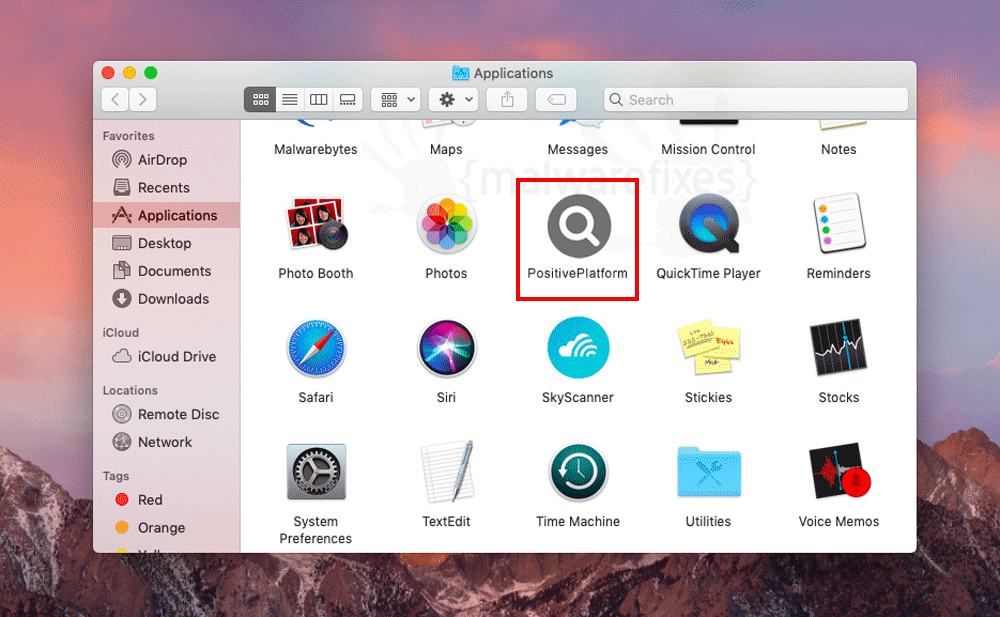Filter by the Orange tag
1000x617 pixels.
click(x=167, y=528)
